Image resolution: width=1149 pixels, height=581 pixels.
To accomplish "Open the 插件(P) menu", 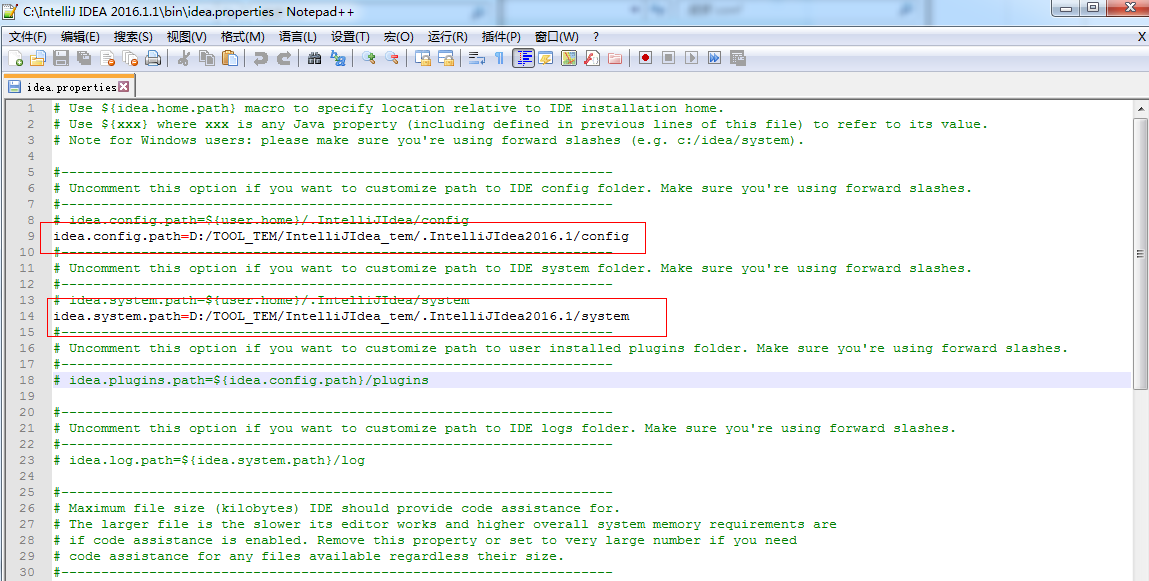I will click(x=500, y=37).
